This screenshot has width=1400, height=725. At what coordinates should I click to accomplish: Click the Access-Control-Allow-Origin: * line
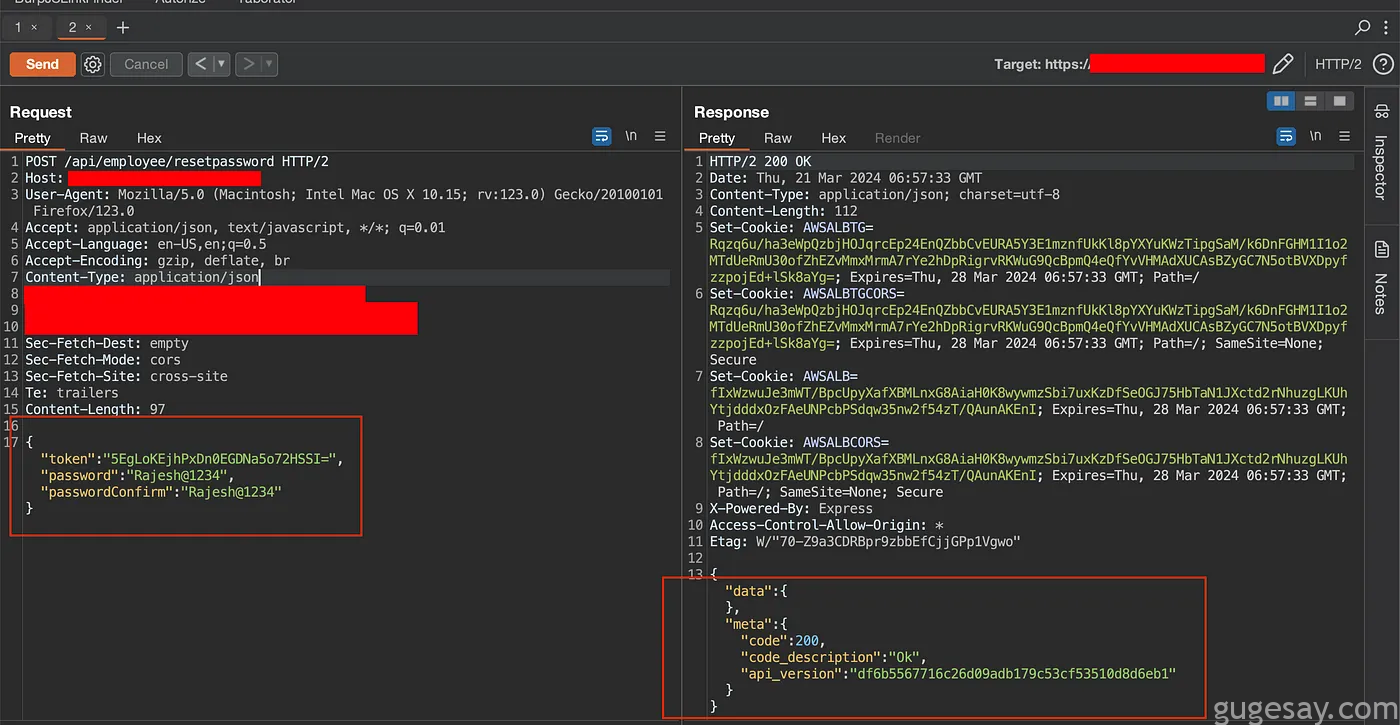pyautogui.click(x=826, y=525)
